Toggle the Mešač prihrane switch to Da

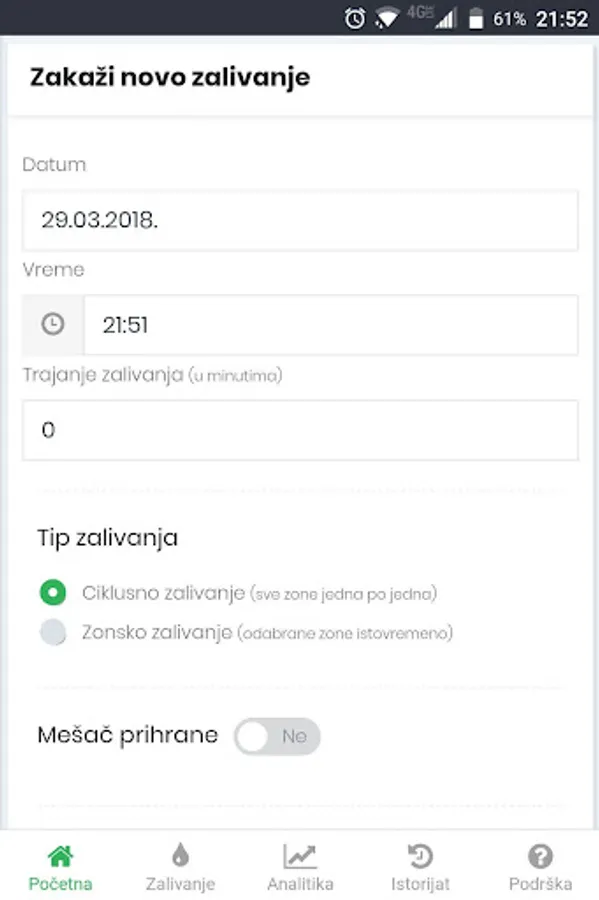[277, 736]
